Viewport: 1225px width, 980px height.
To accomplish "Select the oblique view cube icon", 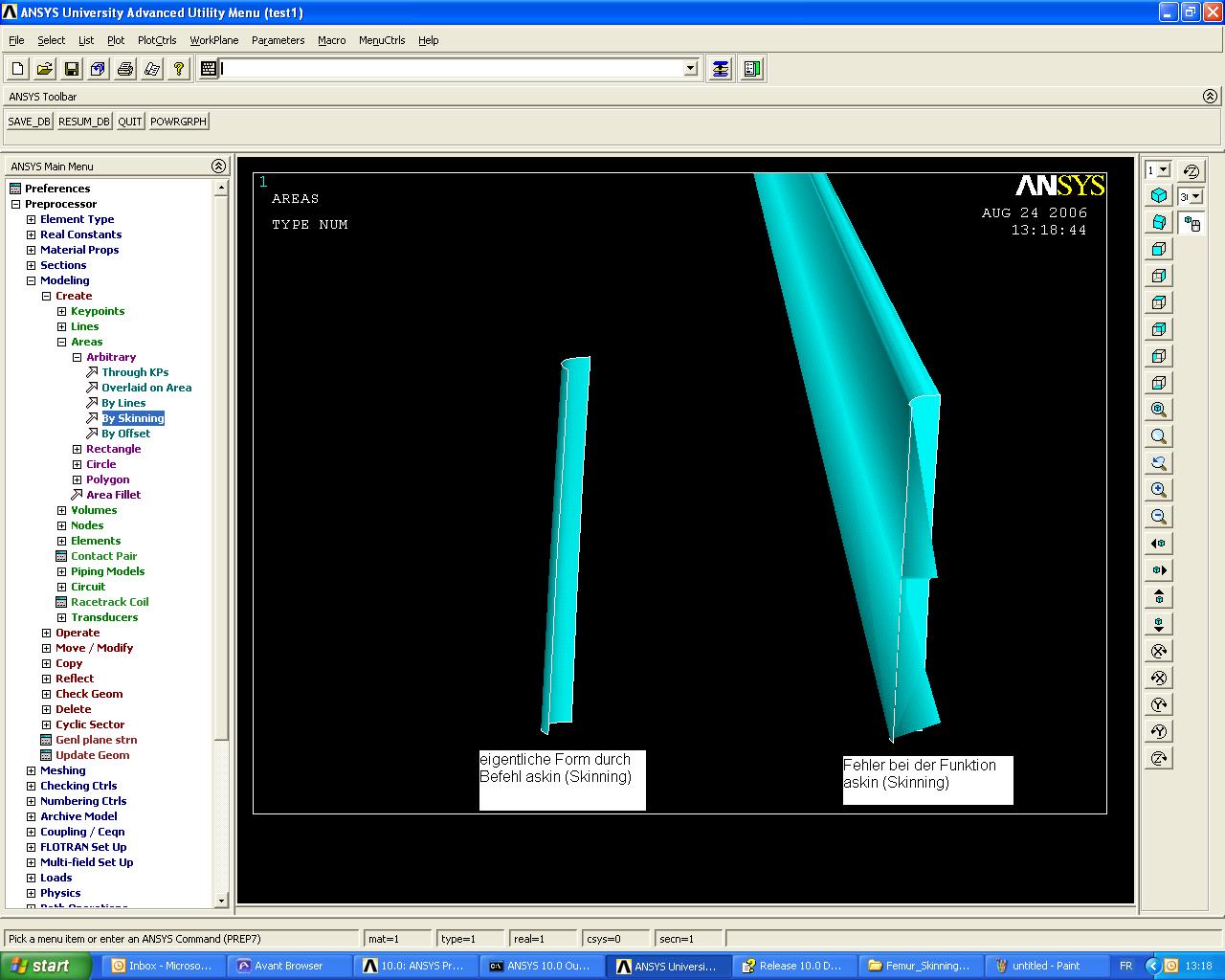I will tap(1159, 222).
